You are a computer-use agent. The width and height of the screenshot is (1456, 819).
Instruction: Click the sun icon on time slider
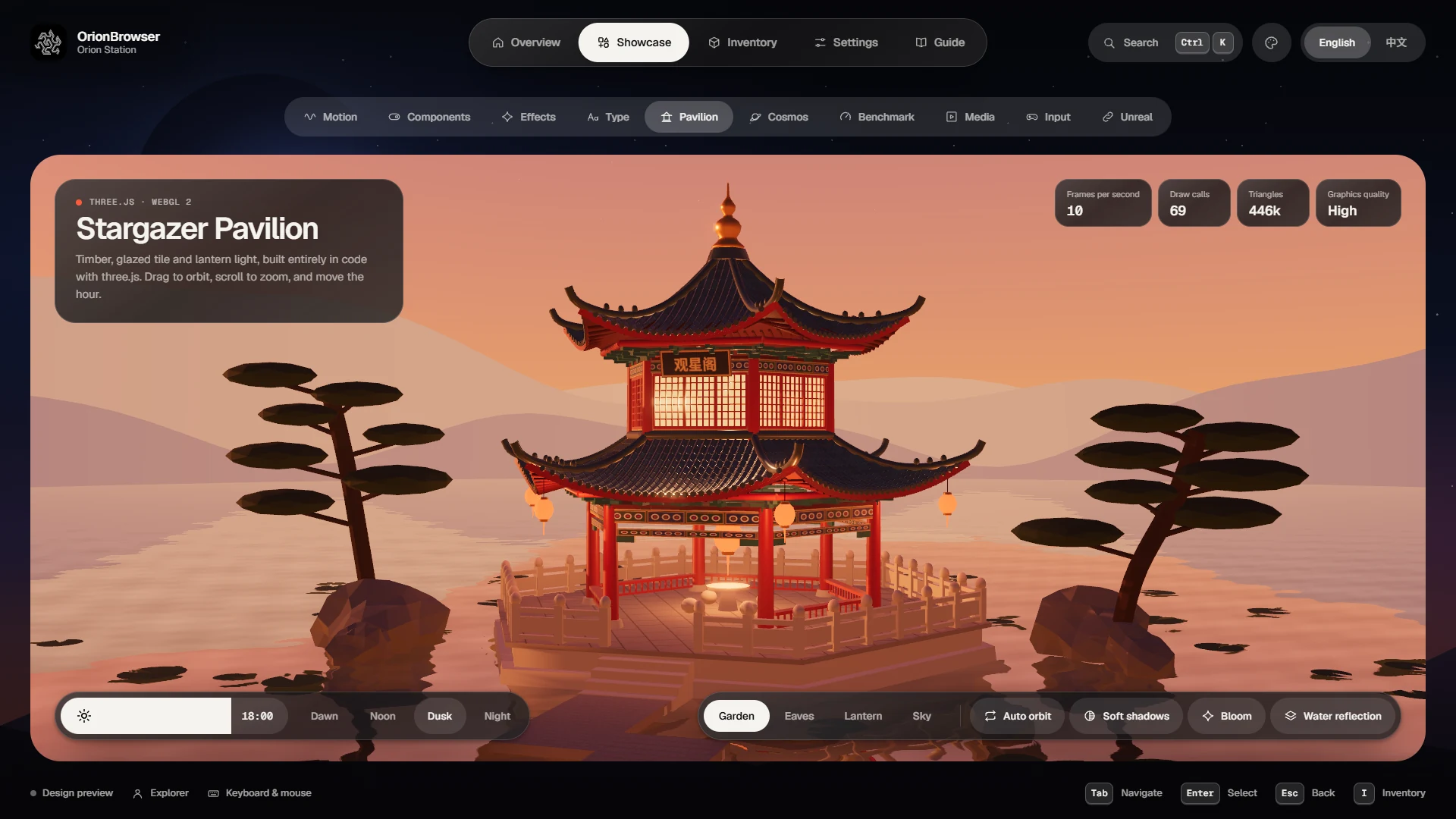(x=84, y=716)
